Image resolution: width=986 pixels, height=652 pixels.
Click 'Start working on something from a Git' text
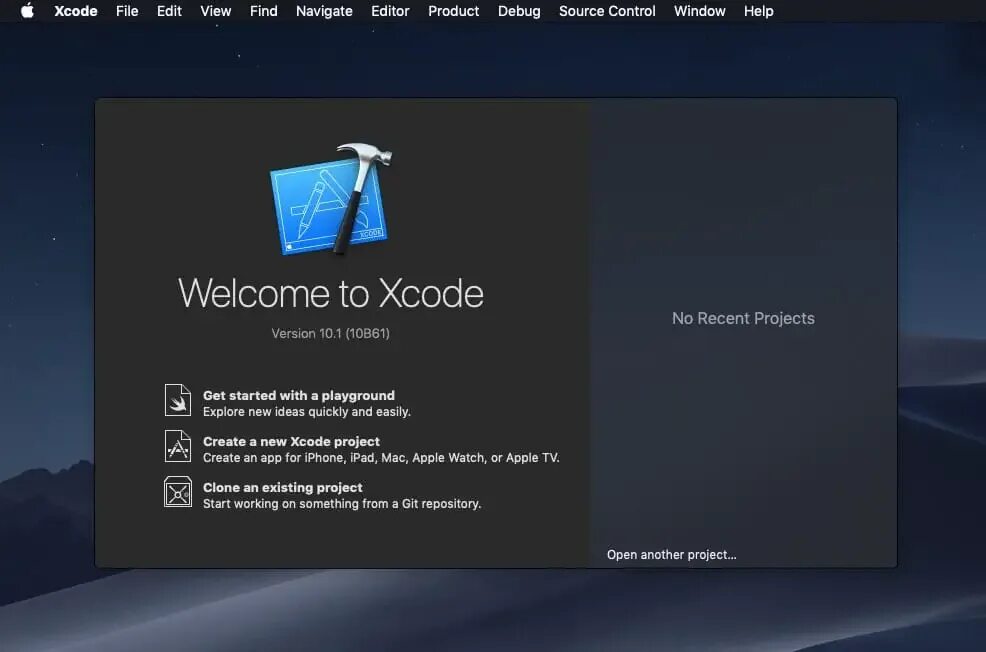coord(342,504)
